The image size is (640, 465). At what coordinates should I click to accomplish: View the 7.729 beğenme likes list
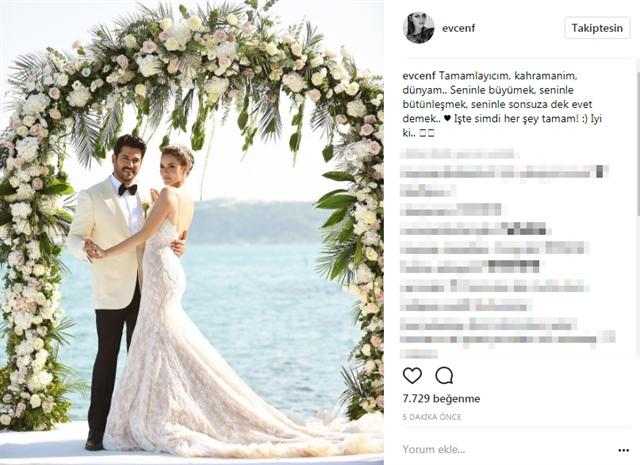click(441, 398)
